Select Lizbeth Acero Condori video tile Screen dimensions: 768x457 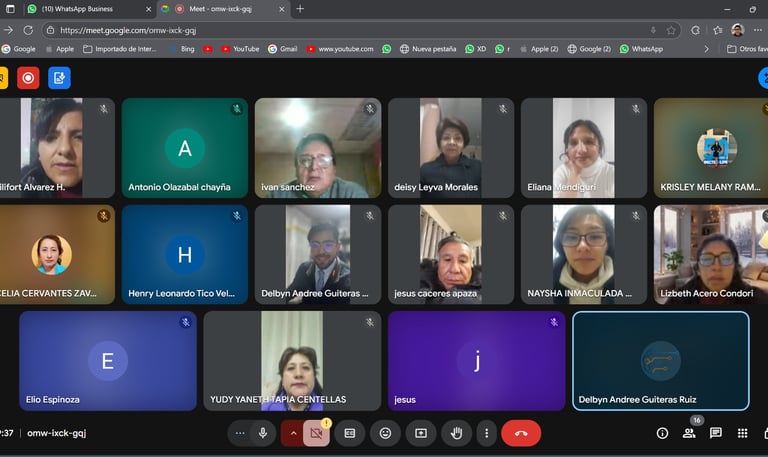point(711,254)
